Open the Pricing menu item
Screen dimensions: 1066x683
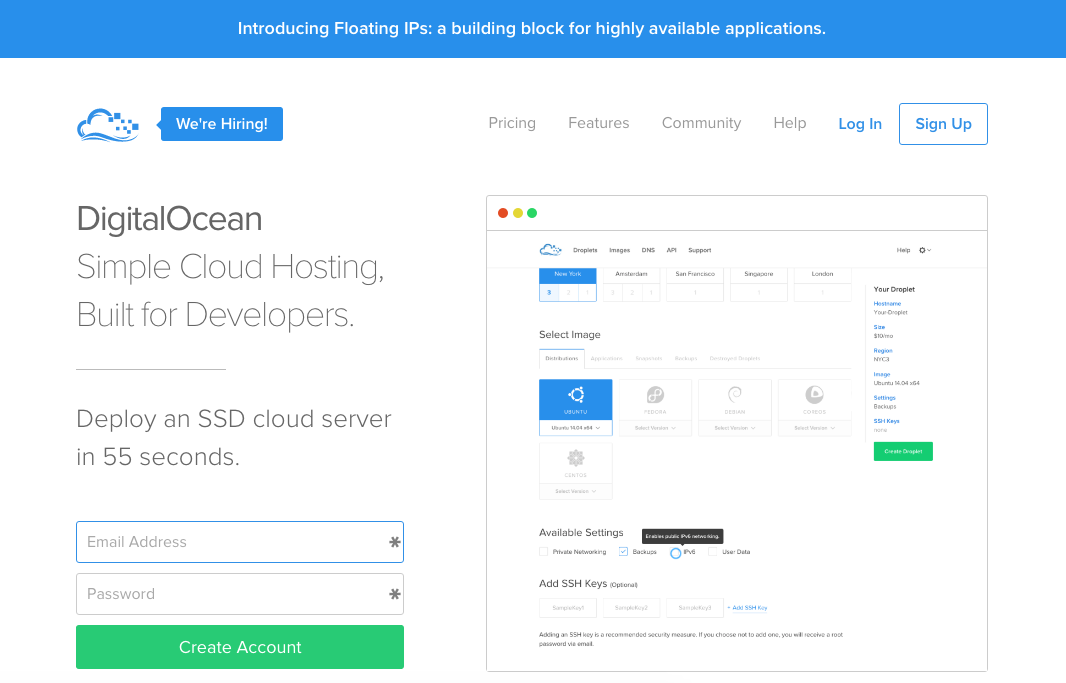click(x=512, y=123)
